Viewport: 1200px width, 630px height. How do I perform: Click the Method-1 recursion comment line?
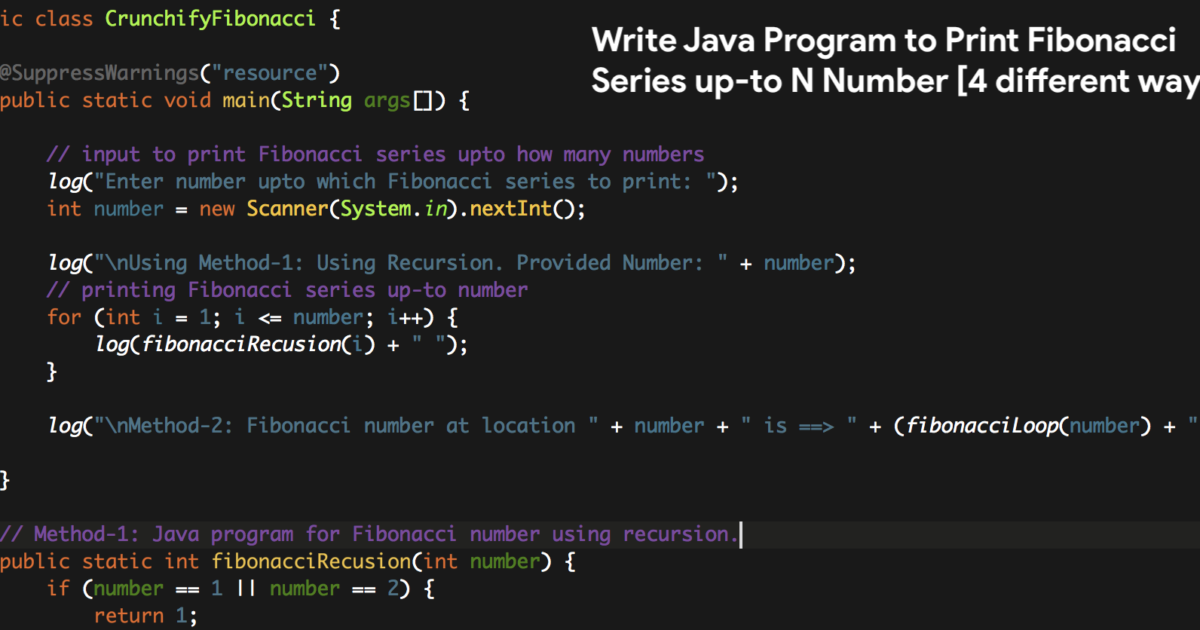coord(368,534)
